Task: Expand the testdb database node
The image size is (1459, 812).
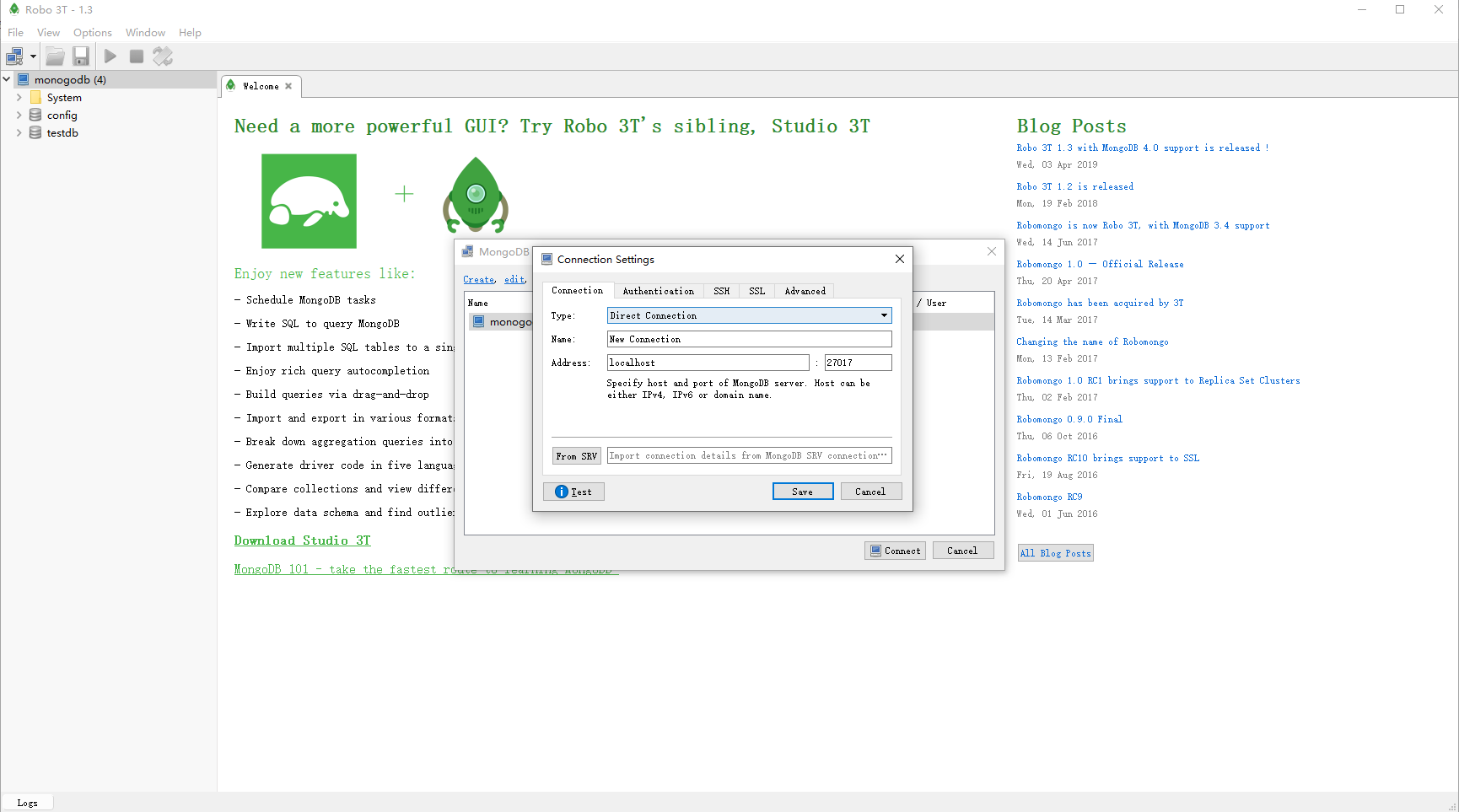Action: click(x=19, y=132)
